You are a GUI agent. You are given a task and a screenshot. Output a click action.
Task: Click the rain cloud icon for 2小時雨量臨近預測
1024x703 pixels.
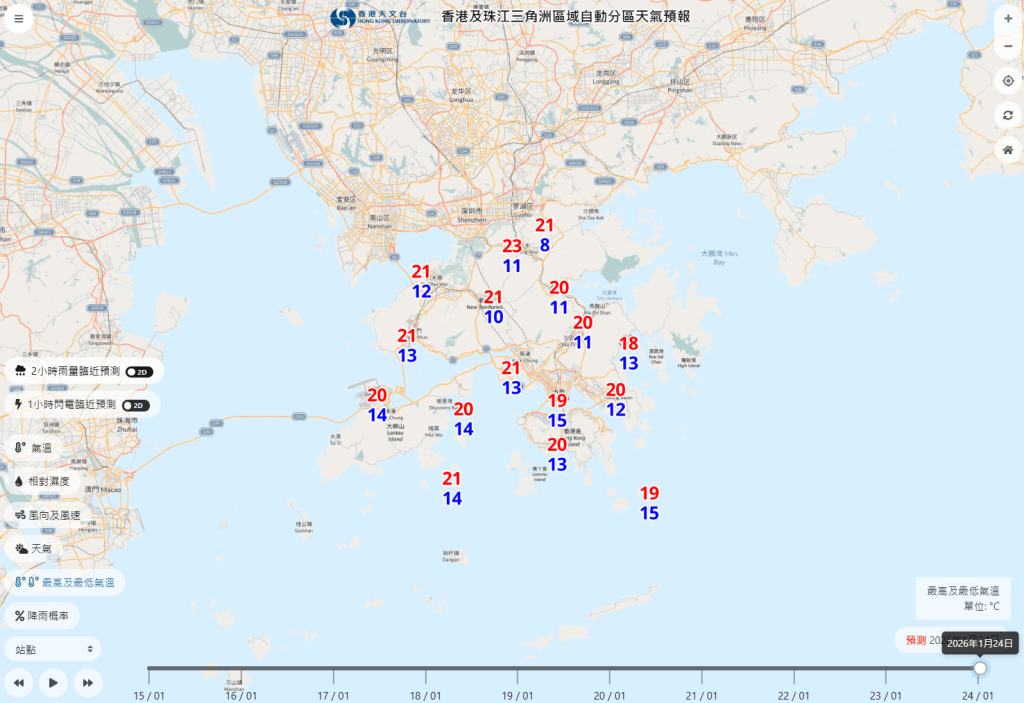tap(20, 370)
